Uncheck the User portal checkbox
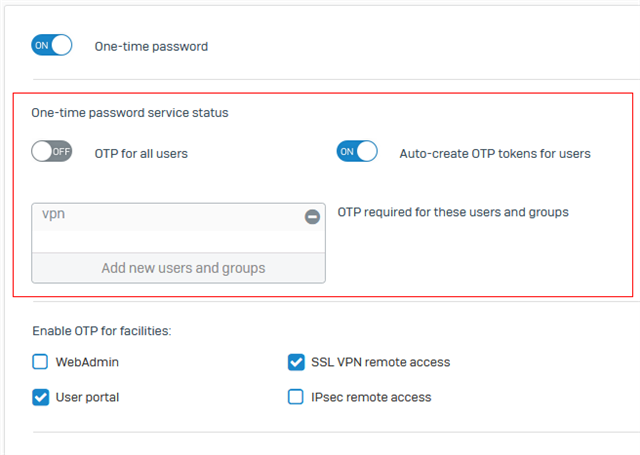The height and width of the screenshot is (455, 640). point(40,397)
